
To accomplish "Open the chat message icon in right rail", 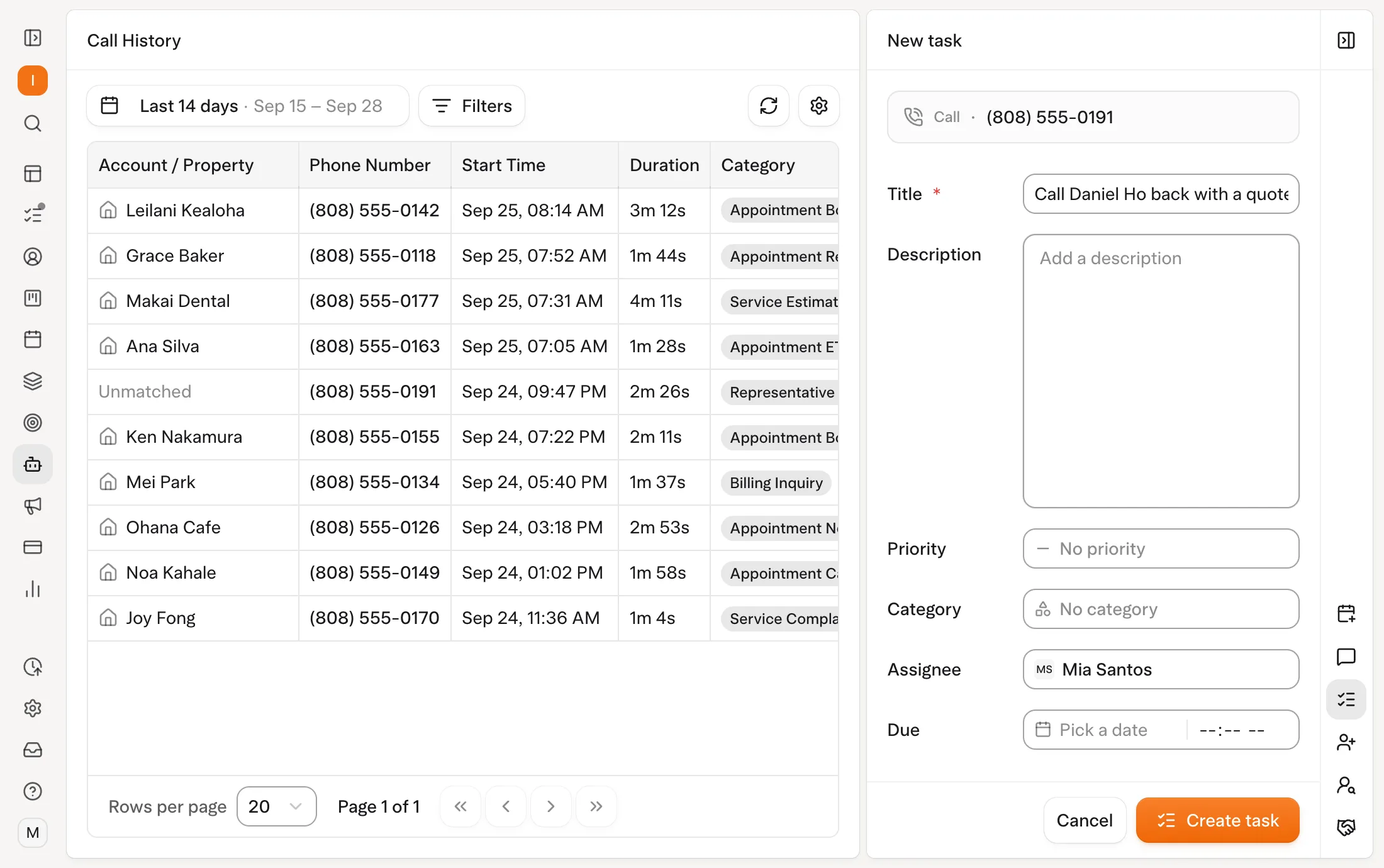I will tap(1346, 657).
